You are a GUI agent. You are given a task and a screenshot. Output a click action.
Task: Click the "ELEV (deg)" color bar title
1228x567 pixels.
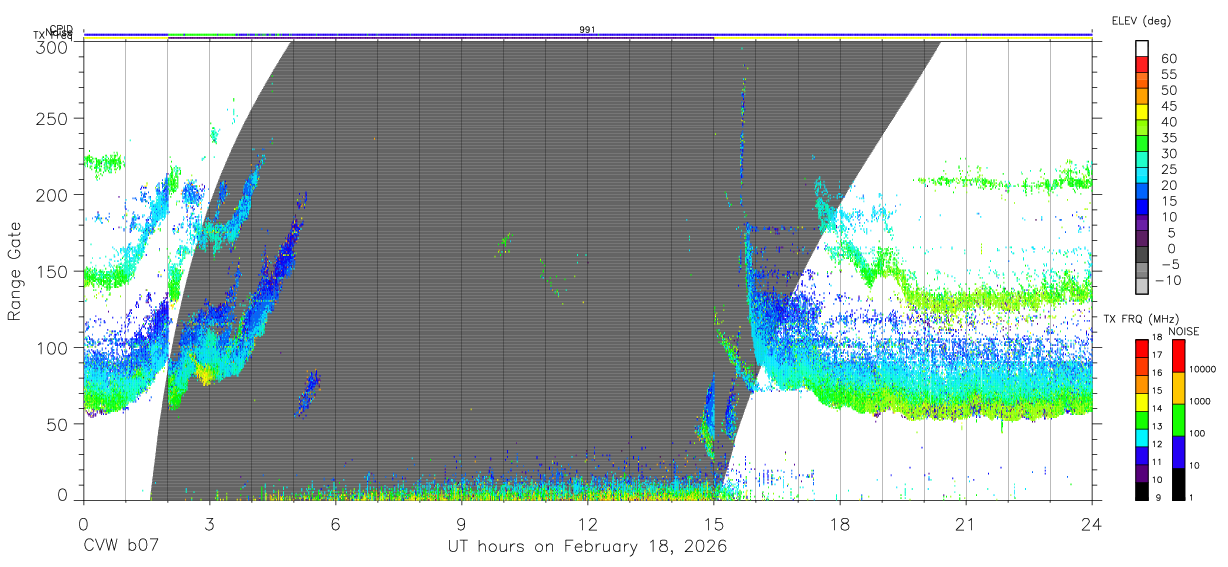pos(1142,21)
